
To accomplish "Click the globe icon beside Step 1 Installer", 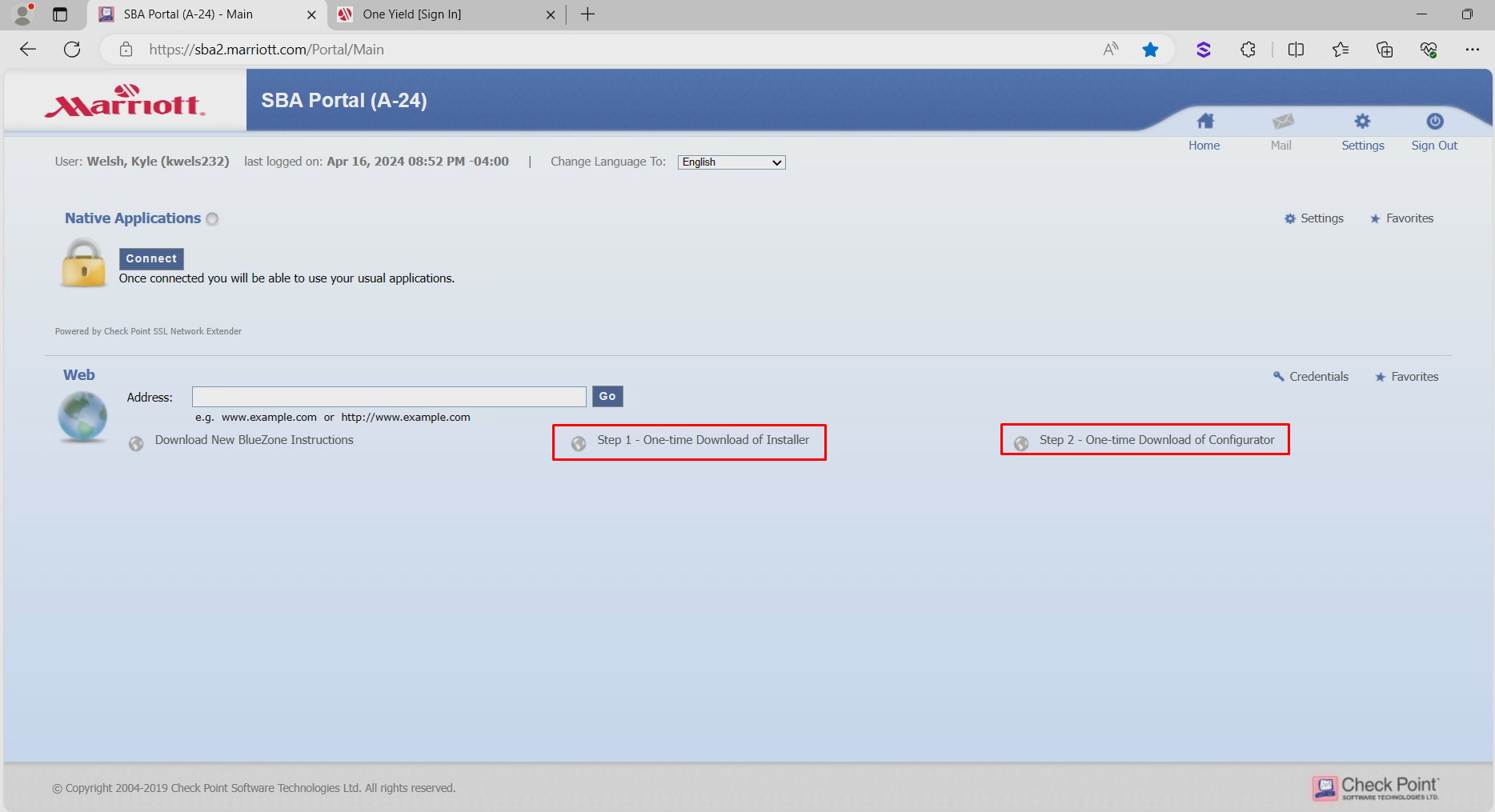I will (579, 444).
